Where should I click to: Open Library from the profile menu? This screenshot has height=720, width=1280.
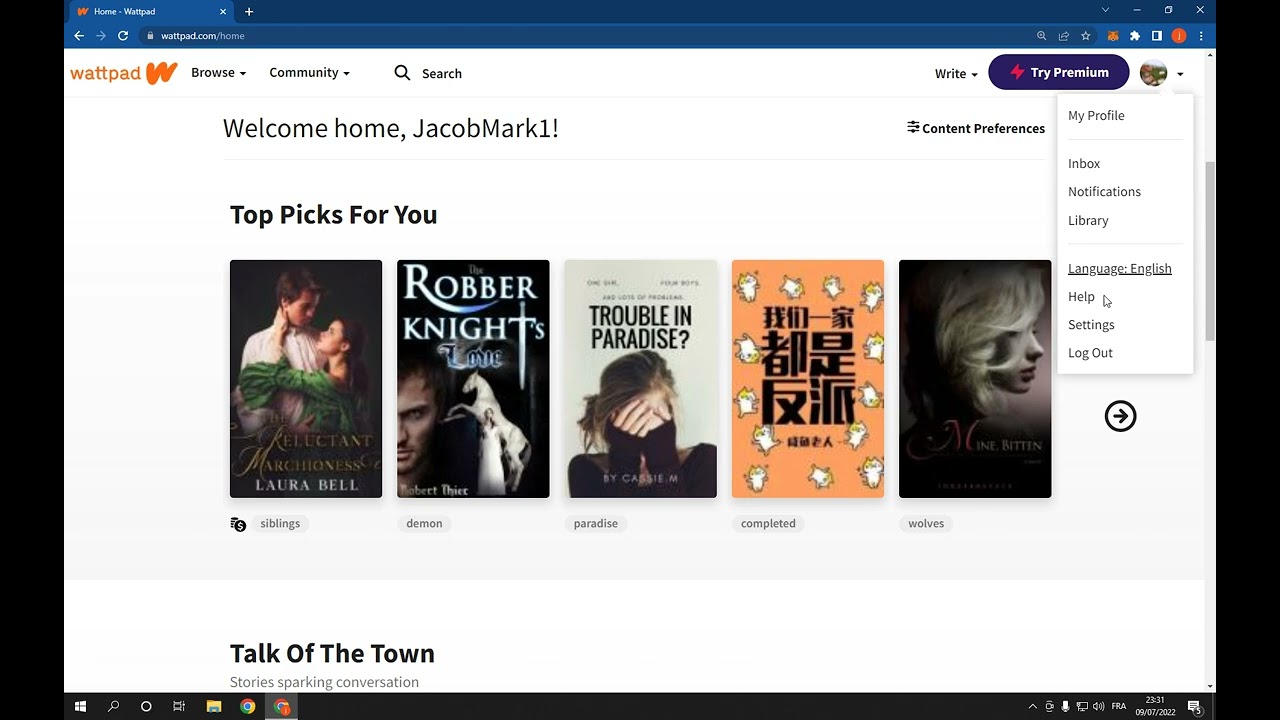pyautogui.click(x=1088, y=221)
